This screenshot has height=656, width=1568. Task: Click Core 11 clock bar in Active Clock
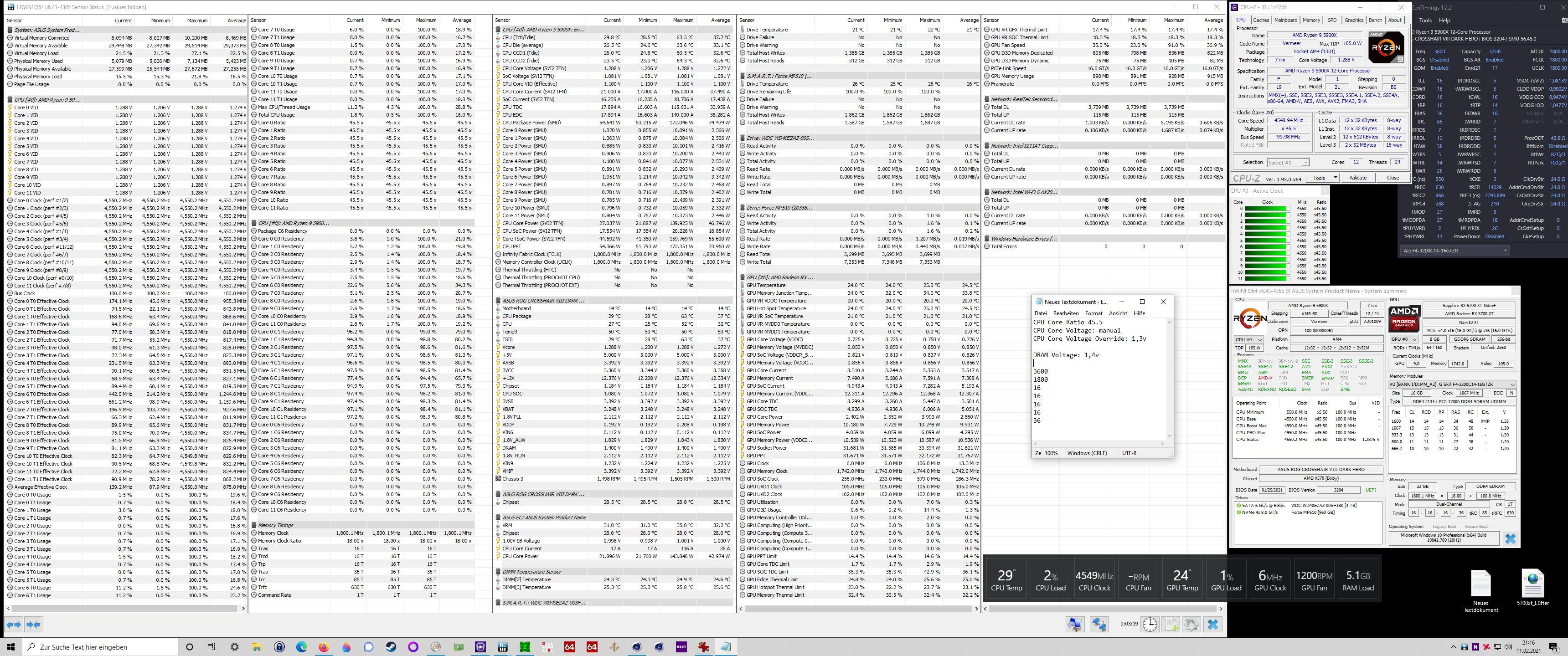1267,279
